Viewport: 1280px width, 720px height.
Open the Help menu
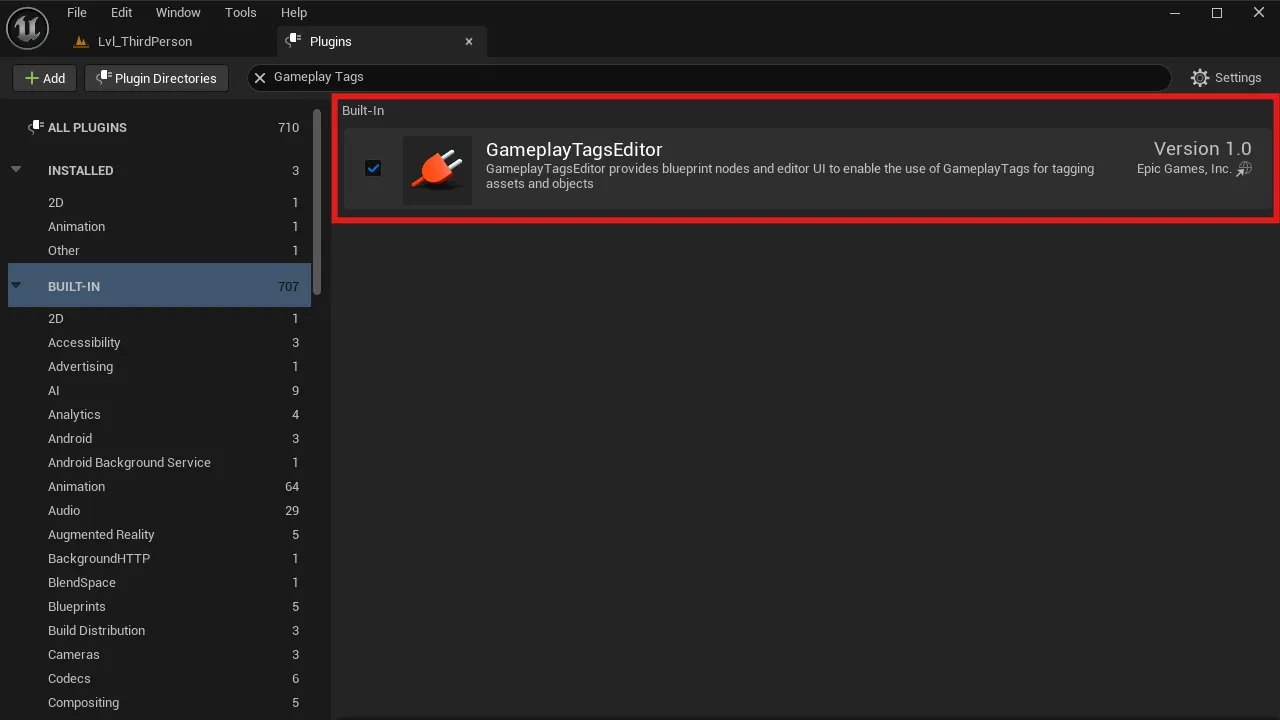(294, 12)
